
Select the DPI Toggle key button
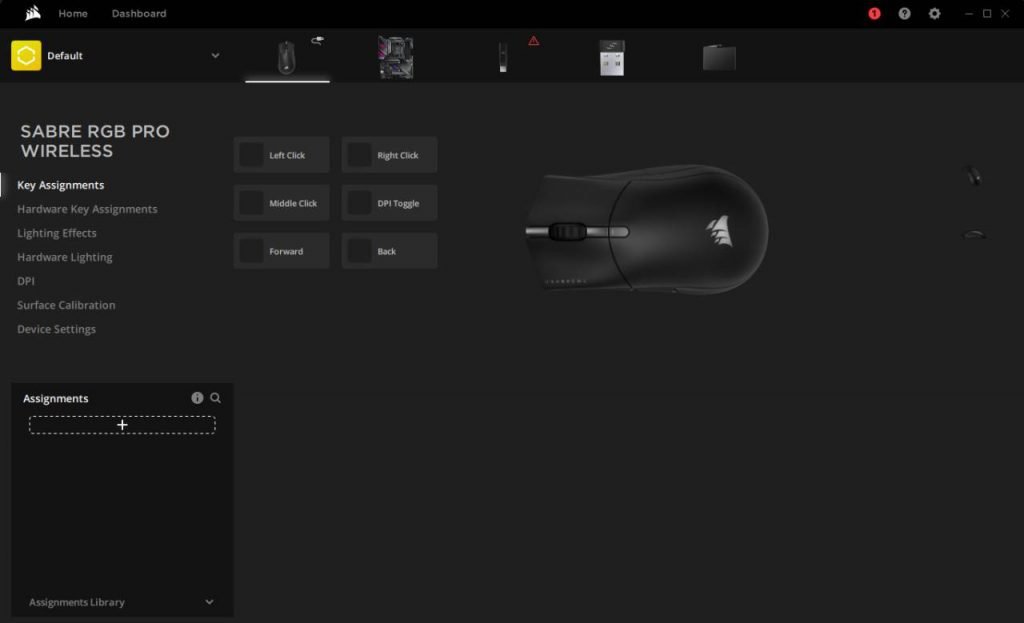[389, 203]
